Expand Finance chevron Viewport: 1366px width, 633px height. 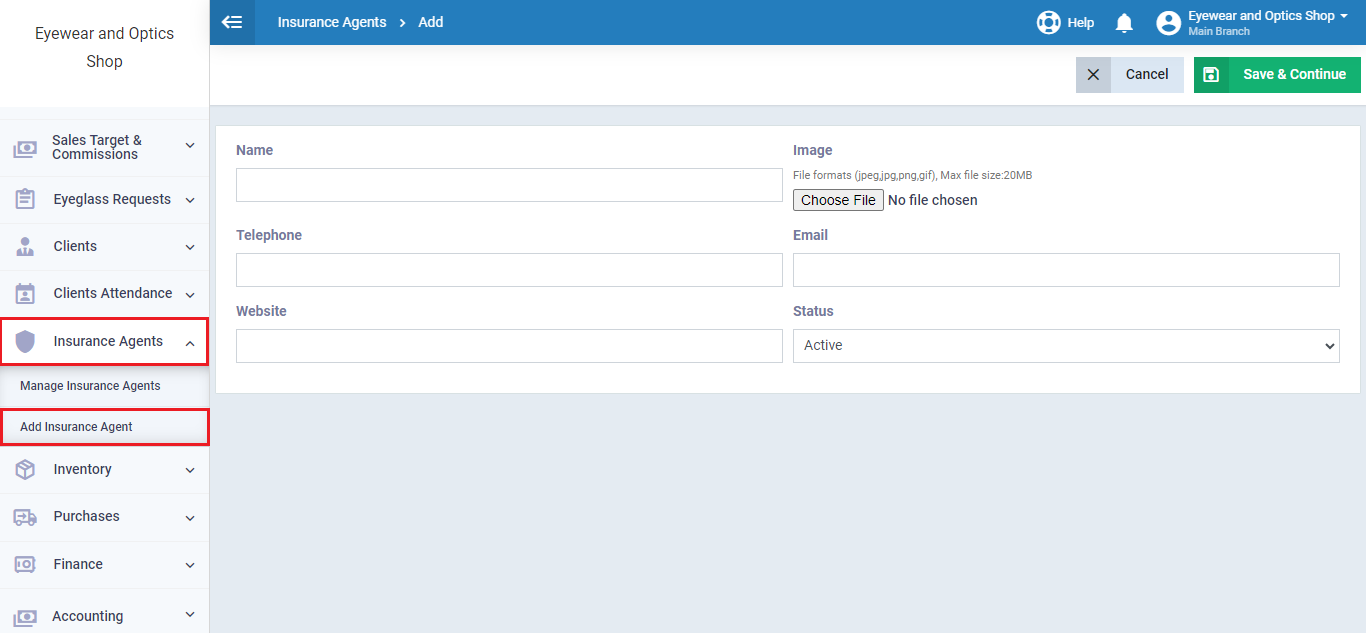(x=190, y=565)
